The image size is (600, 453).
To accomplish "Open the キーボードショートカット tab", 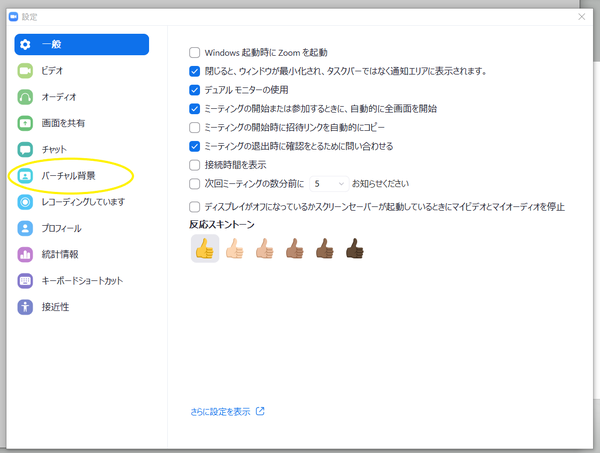I will pyautogui.click(x=82, y=281).
